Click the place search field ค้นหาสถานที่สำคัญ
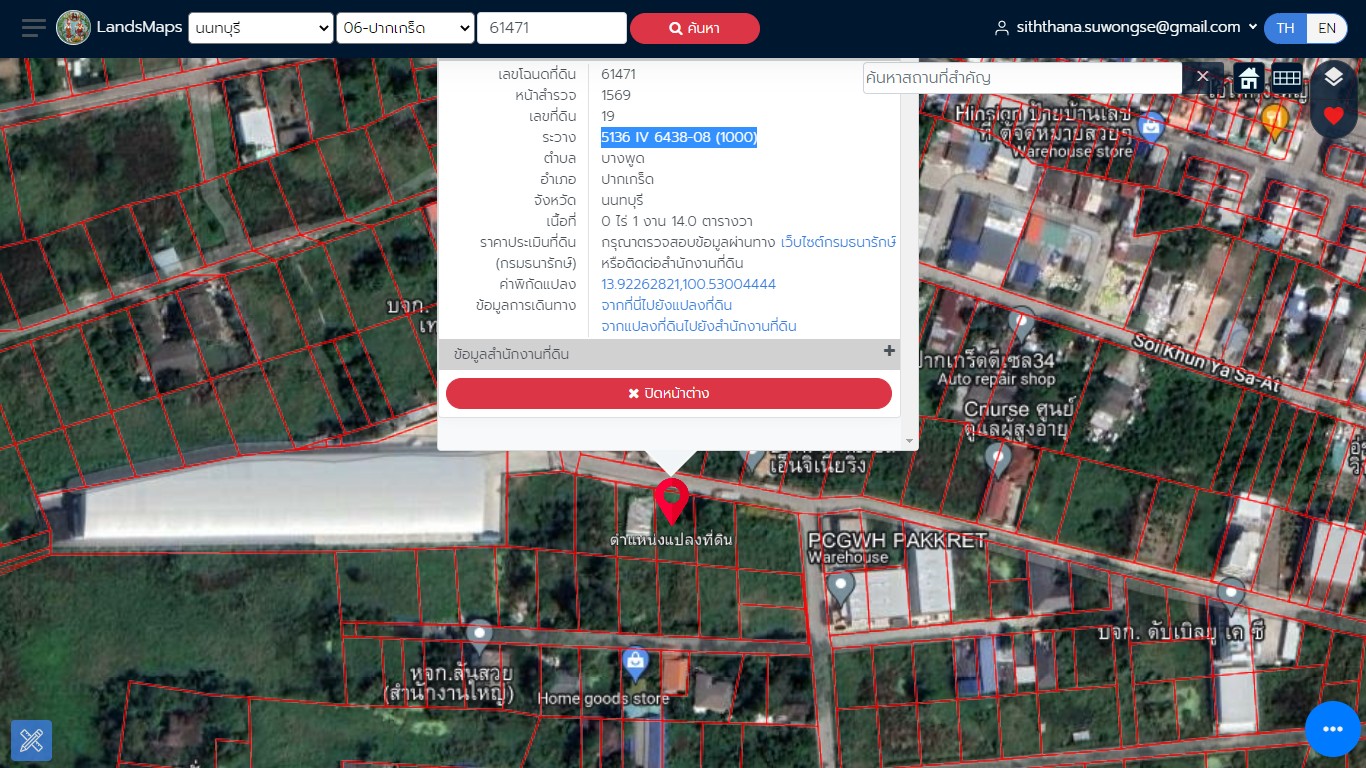1366x768 pixels. click(1022, 77)
